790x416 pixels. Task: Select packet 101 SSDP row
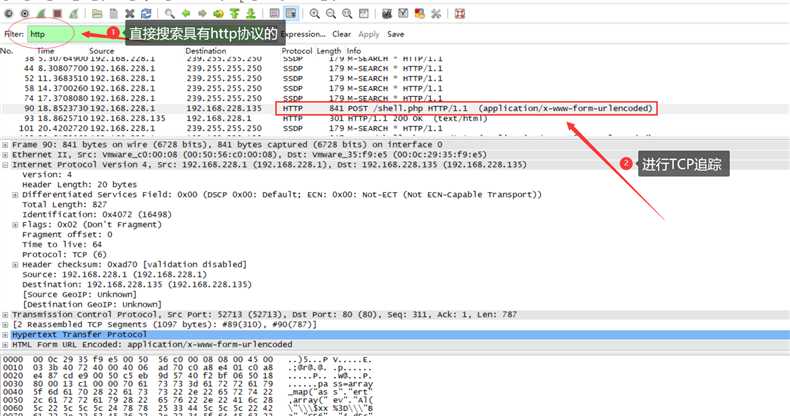point(395,128)
